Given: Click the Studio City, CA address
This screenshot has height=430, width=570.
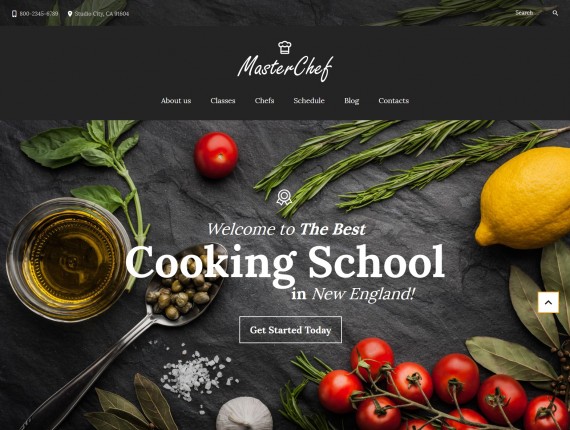Looking at the screenshot, I should coord(102,14).
